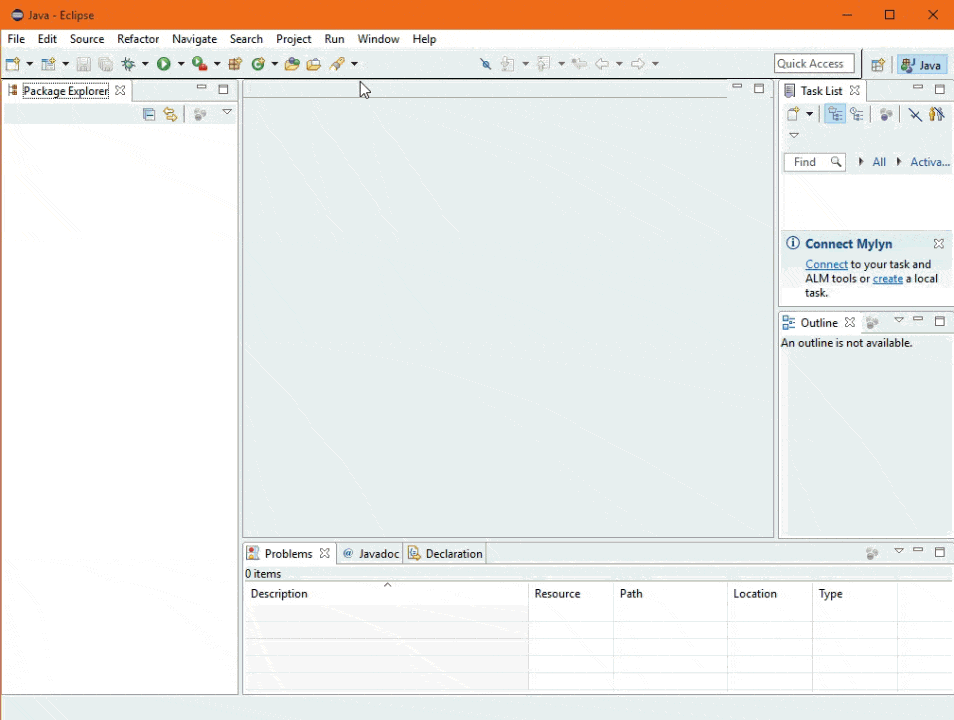
Task: Select the Java perspective button
Action: 922,65
